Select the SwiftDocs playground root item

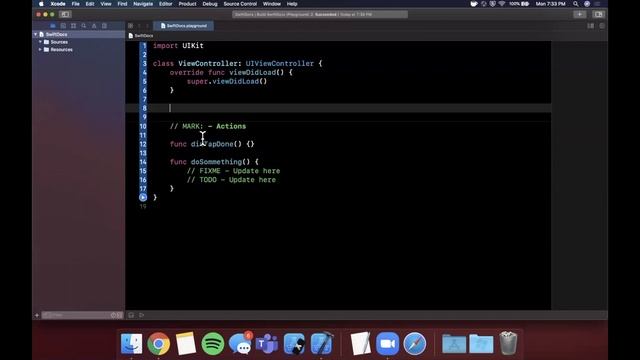(x=79, y=34)
